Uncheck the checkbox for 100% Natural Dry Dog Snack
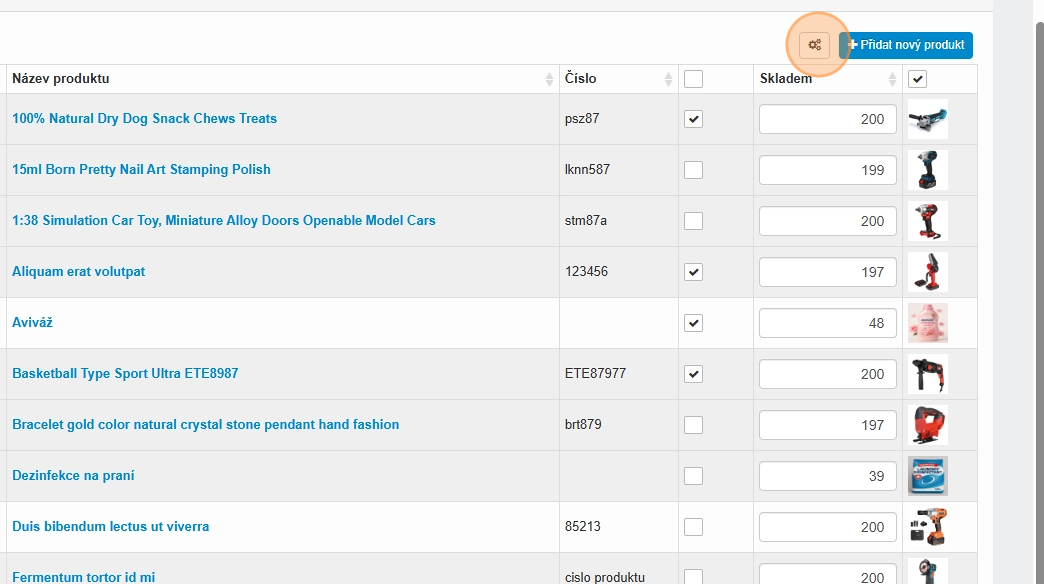This screenshot has height=584, width=1044. (694, 119)
